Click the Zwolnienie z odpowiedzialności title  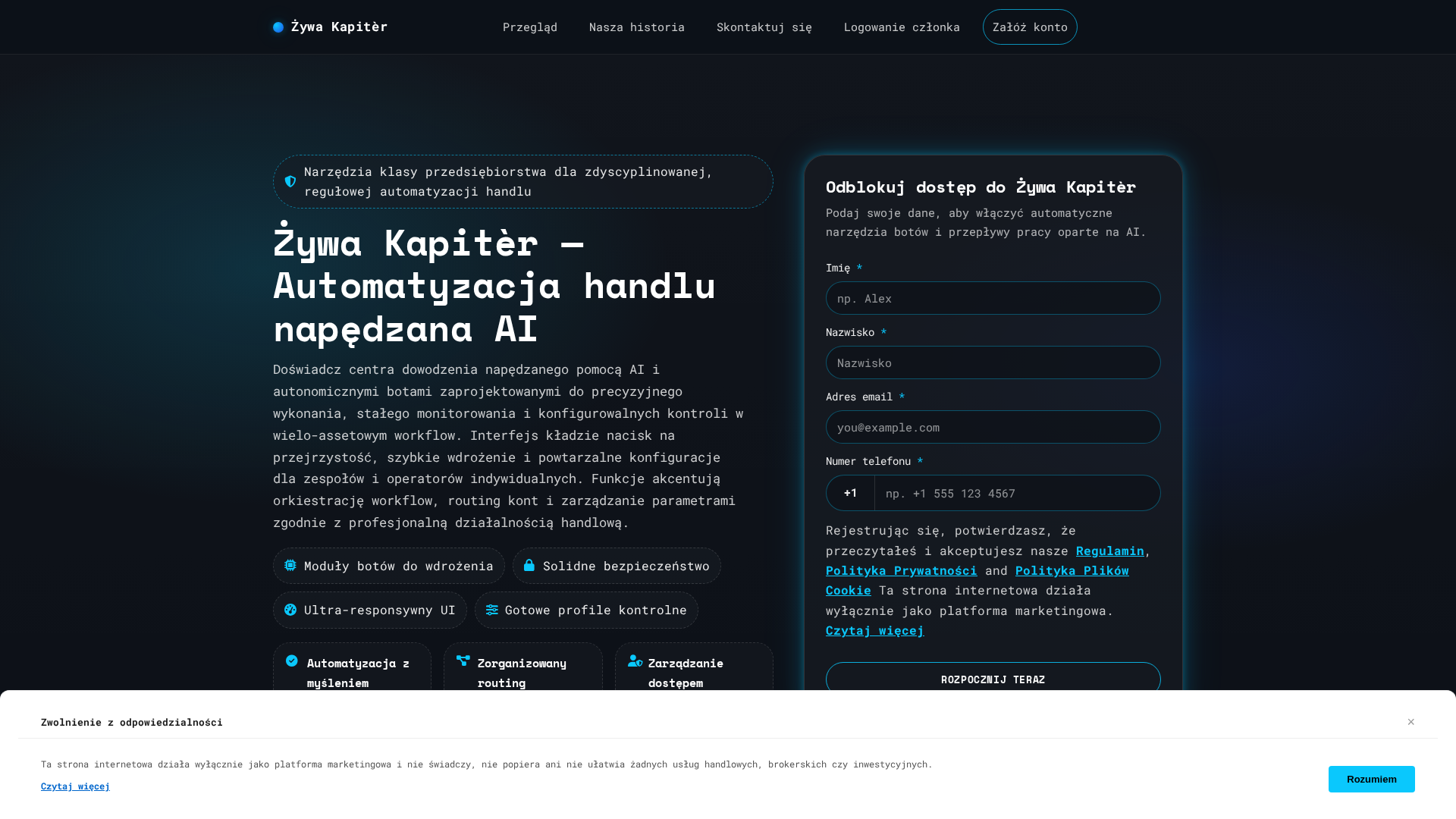pos(132,722)
